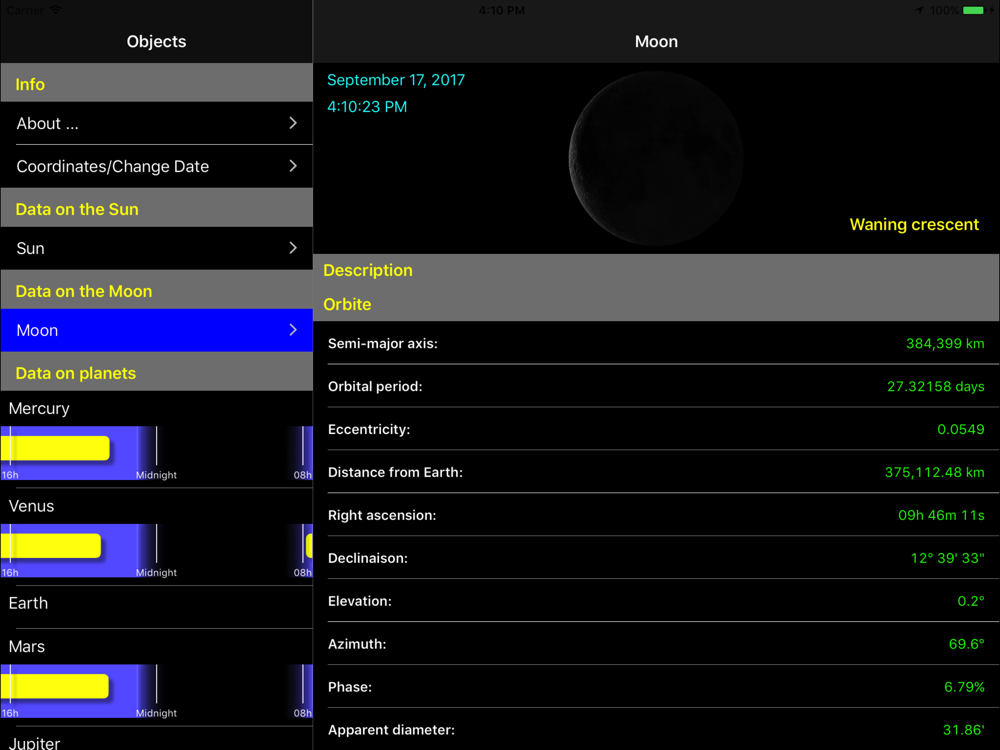Image resolution: width=1000 pixels, height=750 pixels.
Task: Tap chevron next to Sun
Action: point(293,247)
